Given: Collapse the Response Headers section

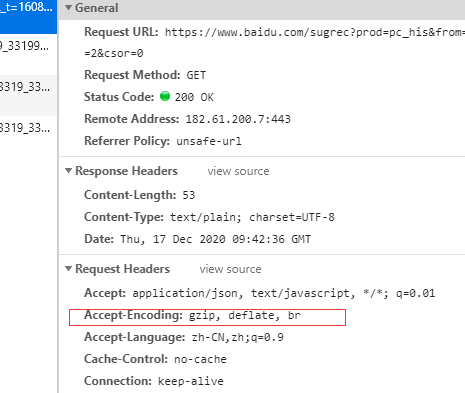Looking at the screenshot, I should [68, 171].
